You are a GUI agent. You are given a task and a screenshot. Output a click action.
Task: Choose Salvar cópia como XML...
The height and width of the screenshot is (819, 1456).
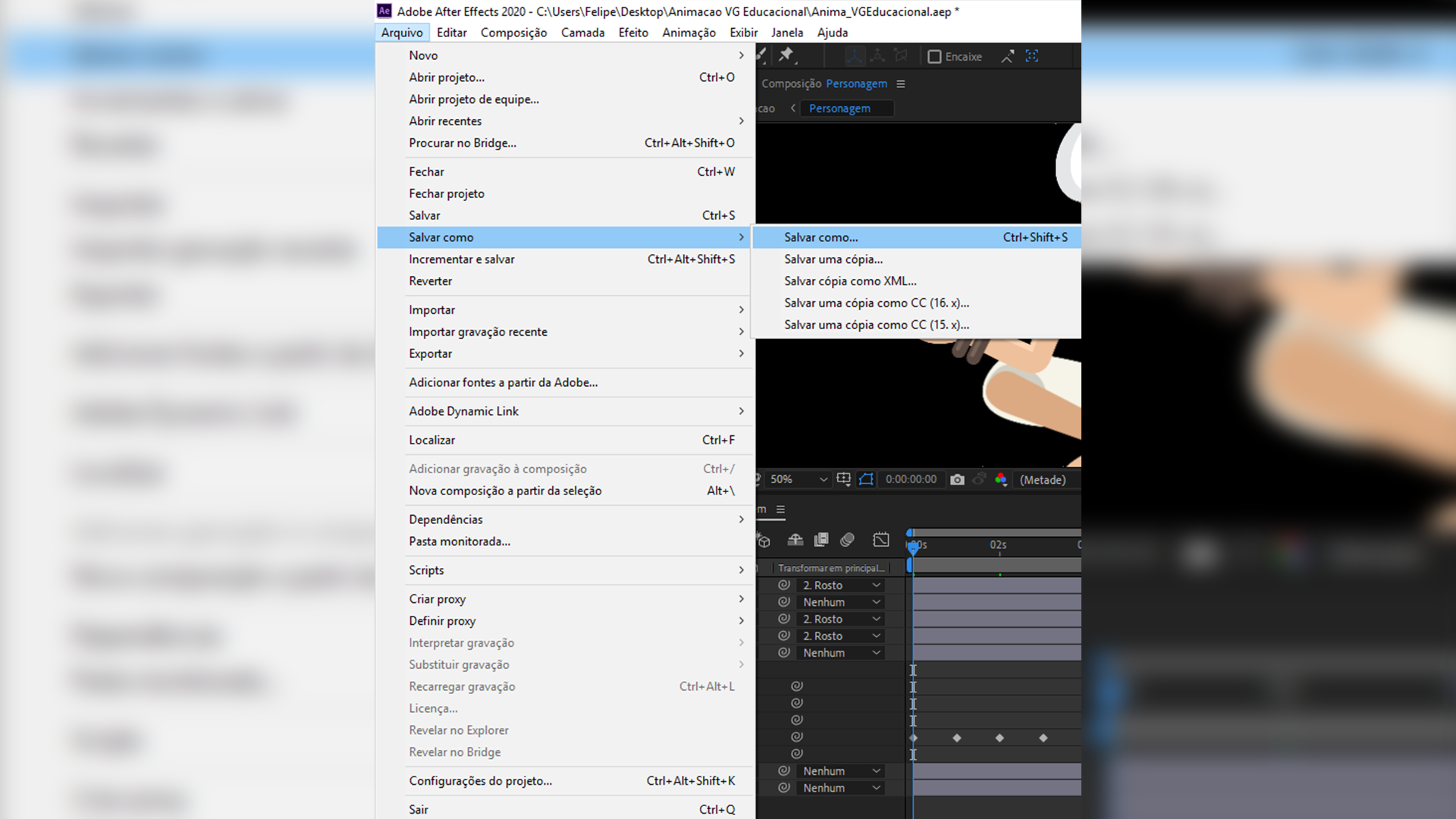point(917,281)
